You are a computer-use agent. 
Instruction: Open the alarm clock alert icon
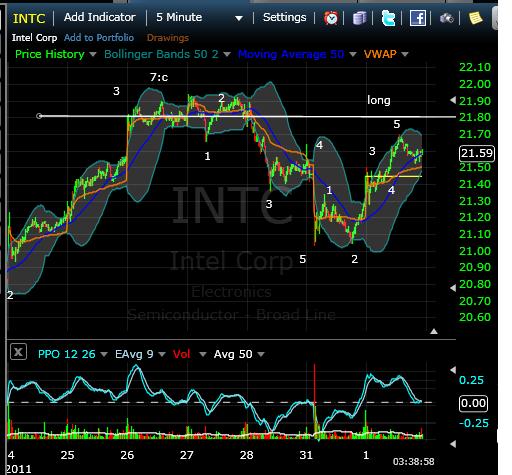point(330,18)
